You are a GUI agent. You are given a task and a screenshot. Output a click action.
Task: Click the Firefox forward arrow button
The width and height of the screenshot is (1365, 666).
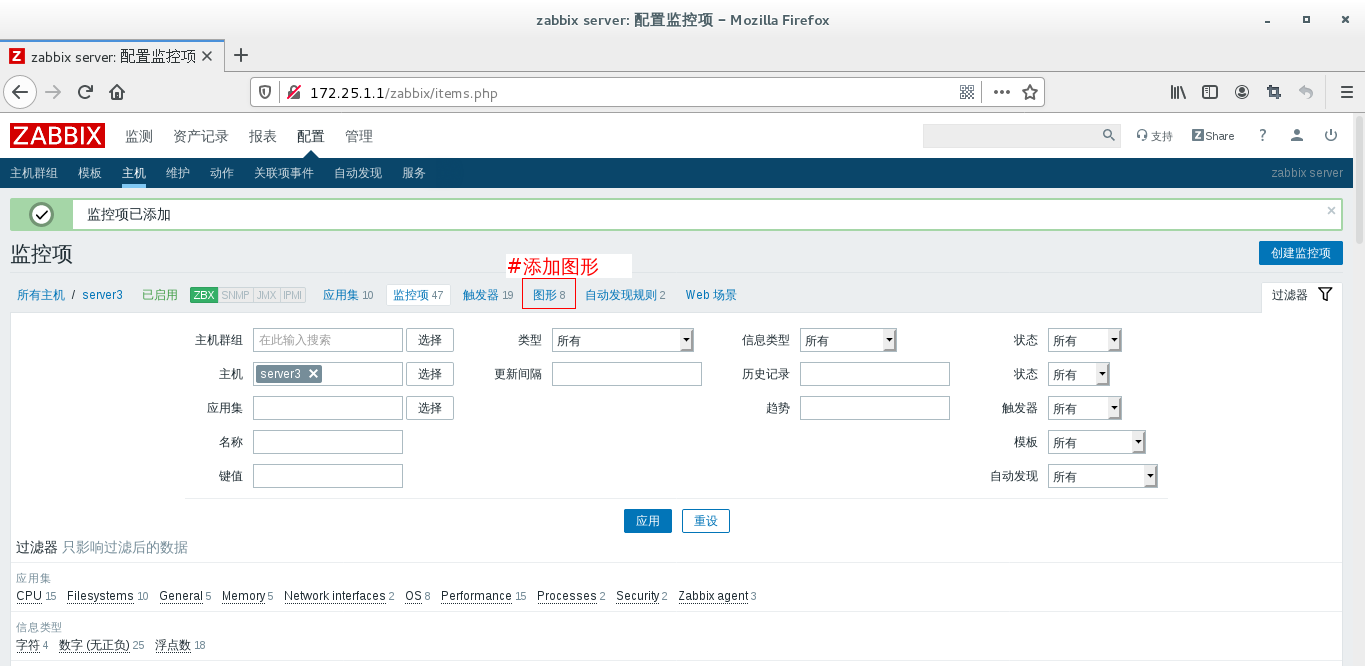click(x=54, y=92)
